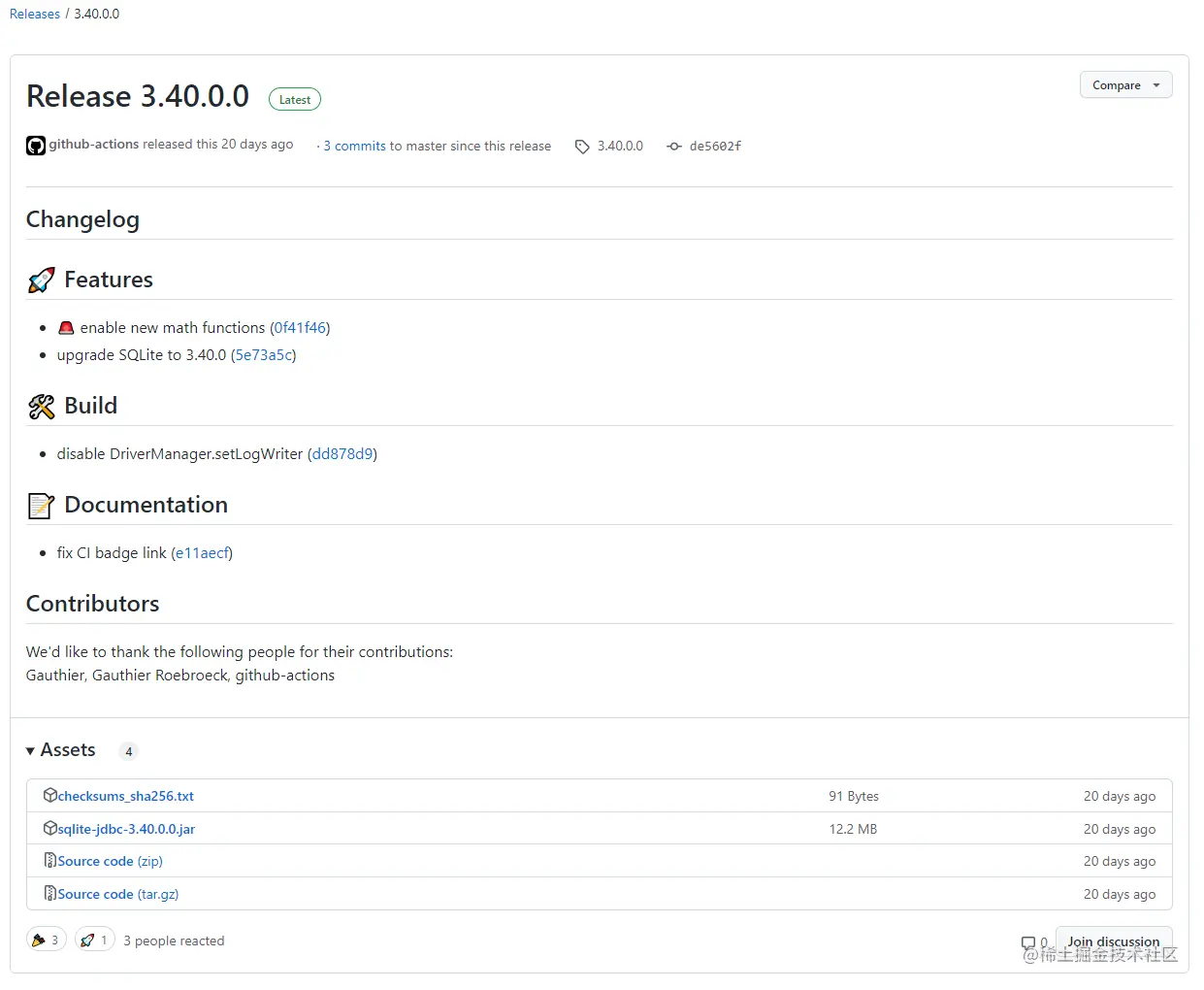Click the Release 3.40.0.0 title
This screenshot has width=1204, height=990.
(x=138, y=96)
